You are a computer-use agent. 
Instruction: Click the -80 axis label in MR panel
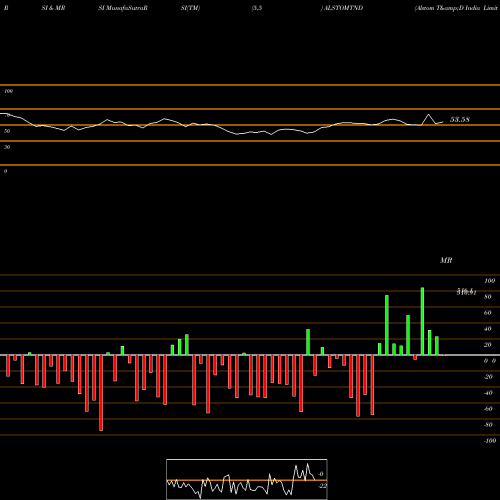488,425
